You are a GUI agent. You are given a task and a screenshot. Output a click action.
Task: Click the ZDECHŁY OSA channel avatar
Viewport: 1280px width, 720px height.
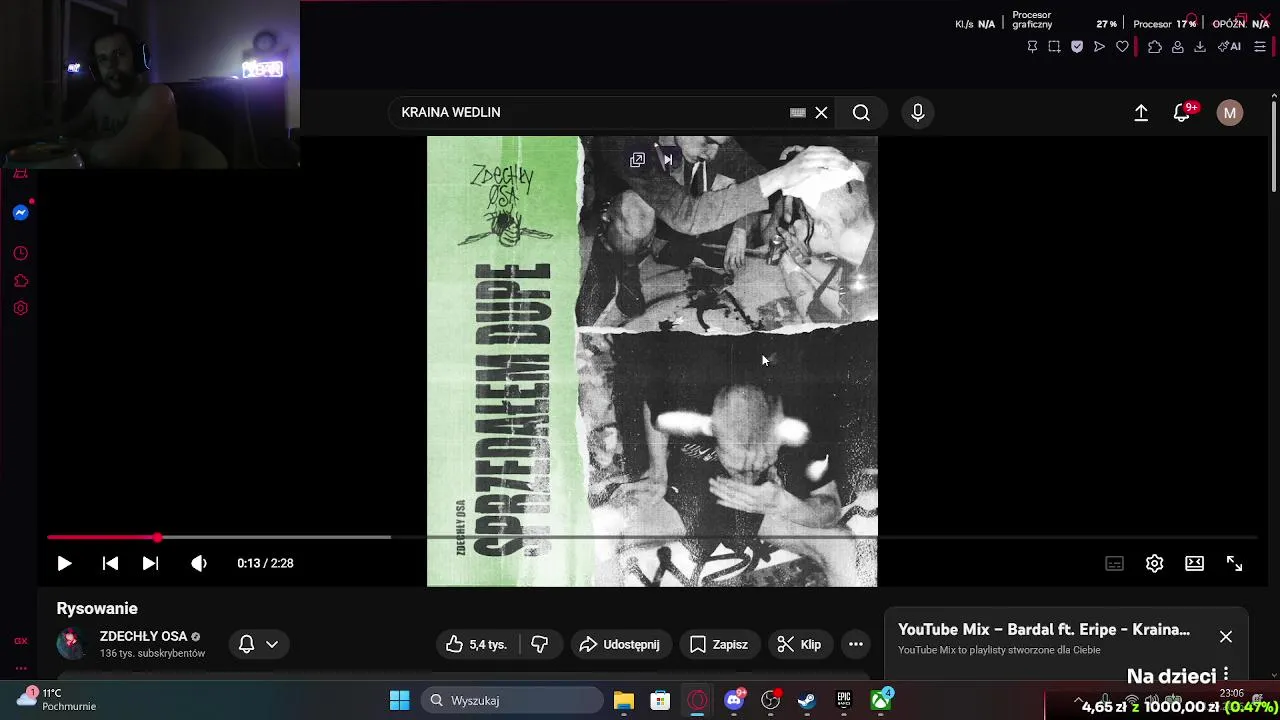[x=71, y=644]
